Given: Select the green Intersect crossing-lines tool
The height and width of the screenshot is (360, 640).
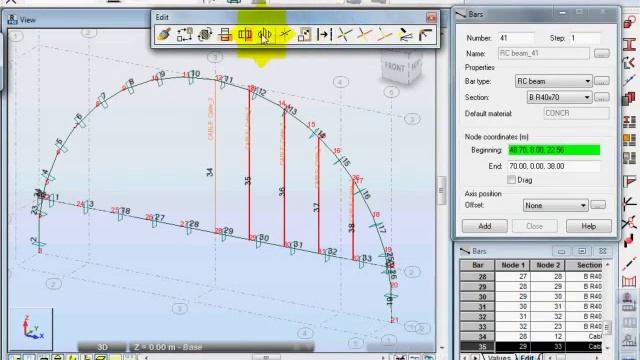Looking at the screenshot, I should (x=344, y=34).
